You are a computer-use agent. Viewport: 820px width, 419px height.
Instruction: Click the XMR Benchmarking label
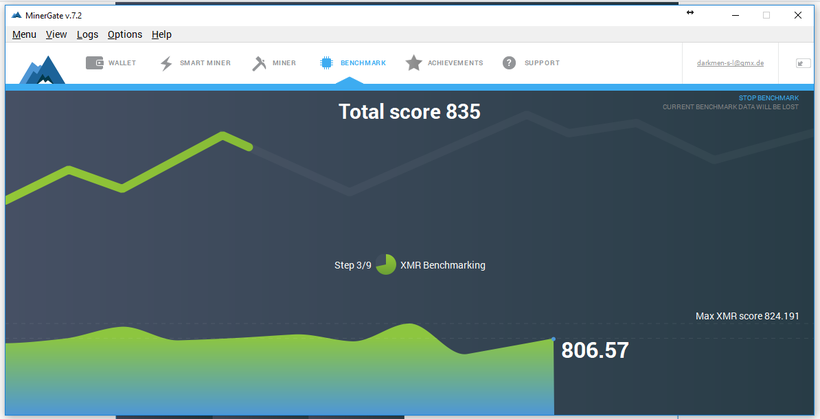click(x=443, y=265)
